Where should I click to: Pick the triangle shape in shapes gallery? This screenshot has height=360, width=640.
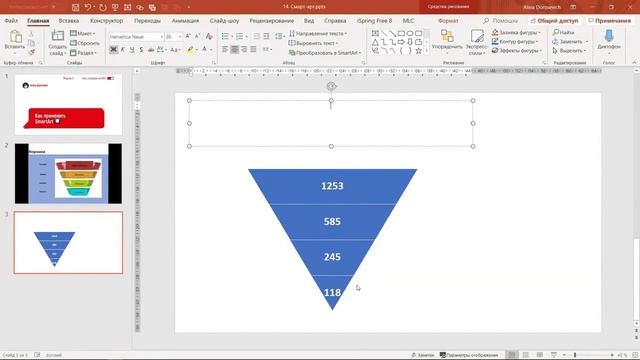coord(375,42)
